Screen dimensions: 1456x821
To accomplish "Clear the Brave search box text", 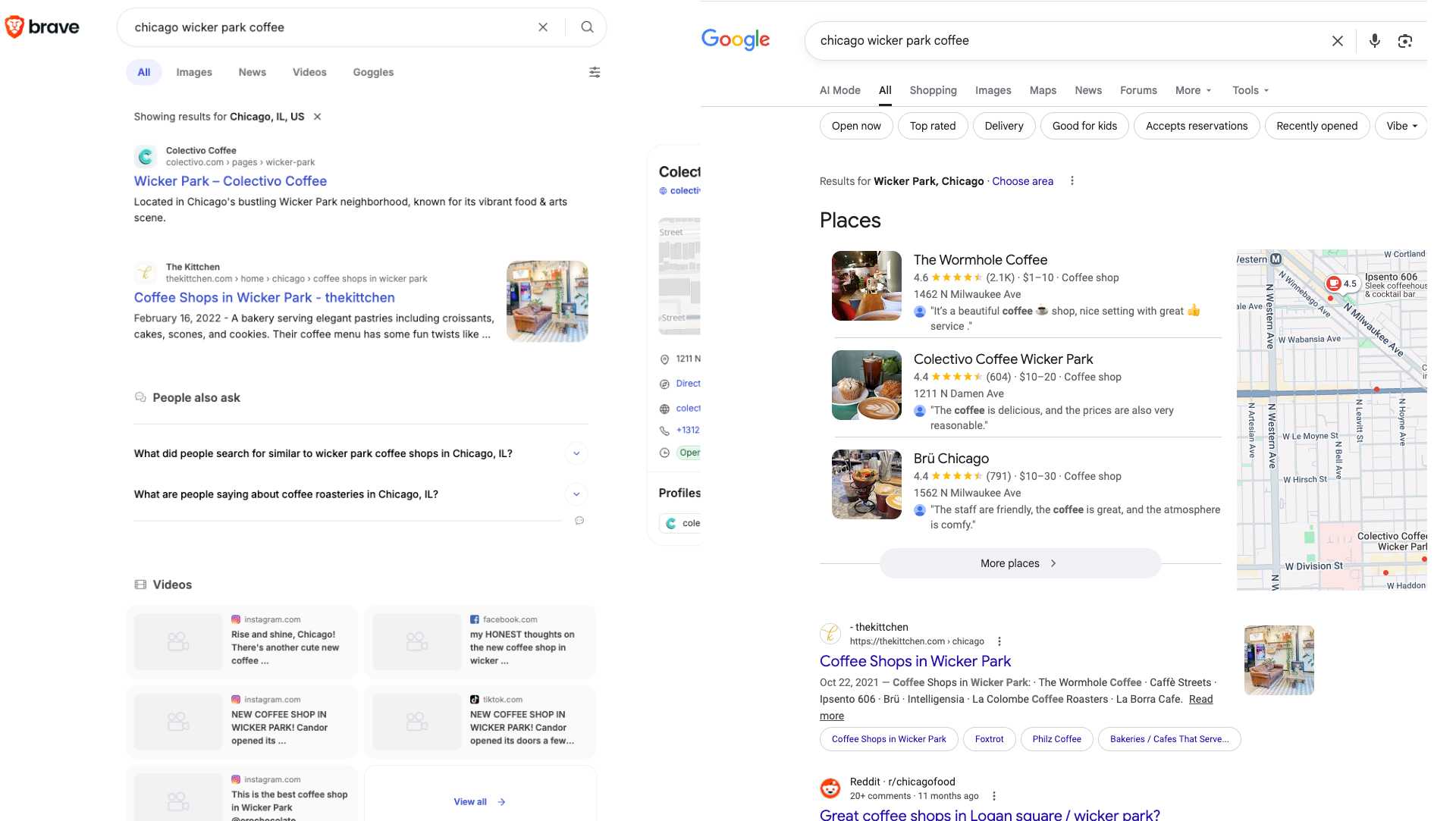I will [543, 27].
